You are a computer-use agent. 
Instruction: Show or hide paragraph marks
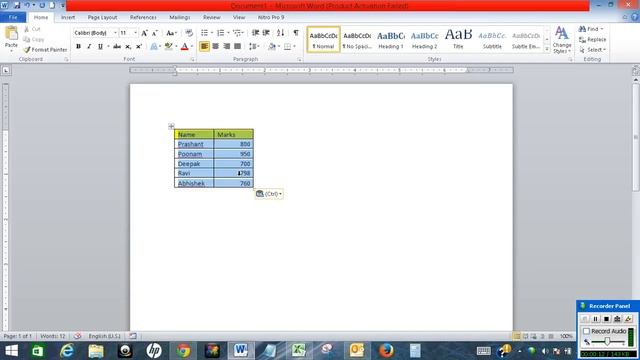[296, 33]
